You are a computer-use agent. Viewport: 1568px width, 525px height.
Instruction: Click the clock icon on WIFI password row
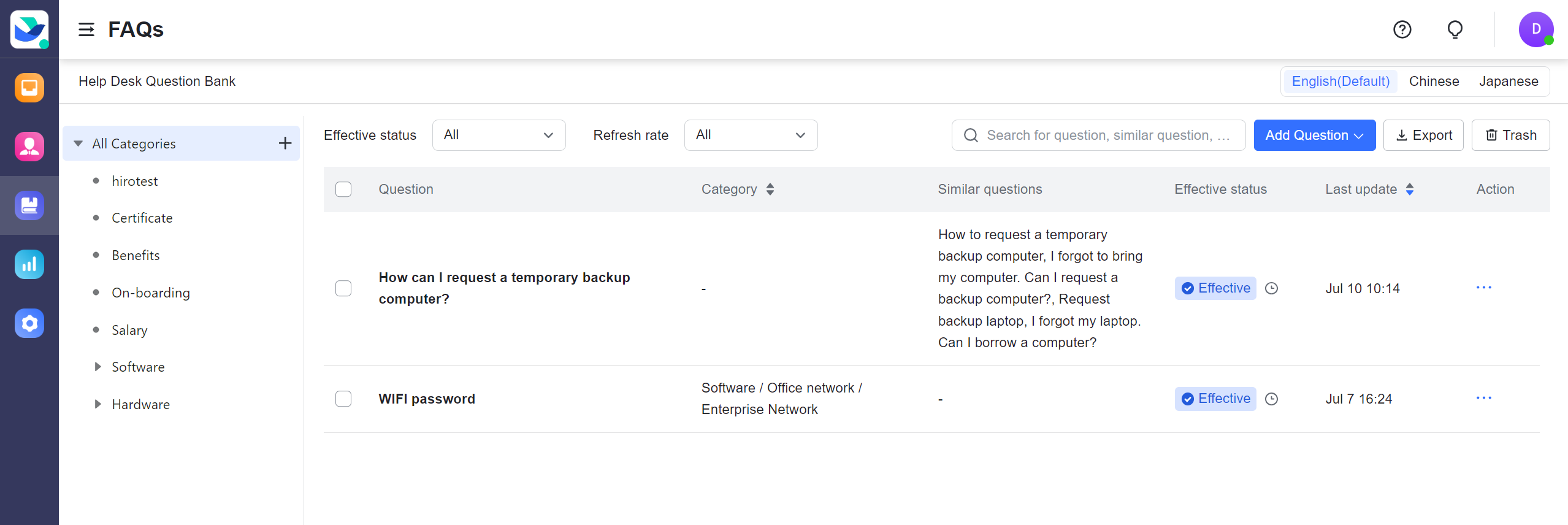(x=1272, y=399)
